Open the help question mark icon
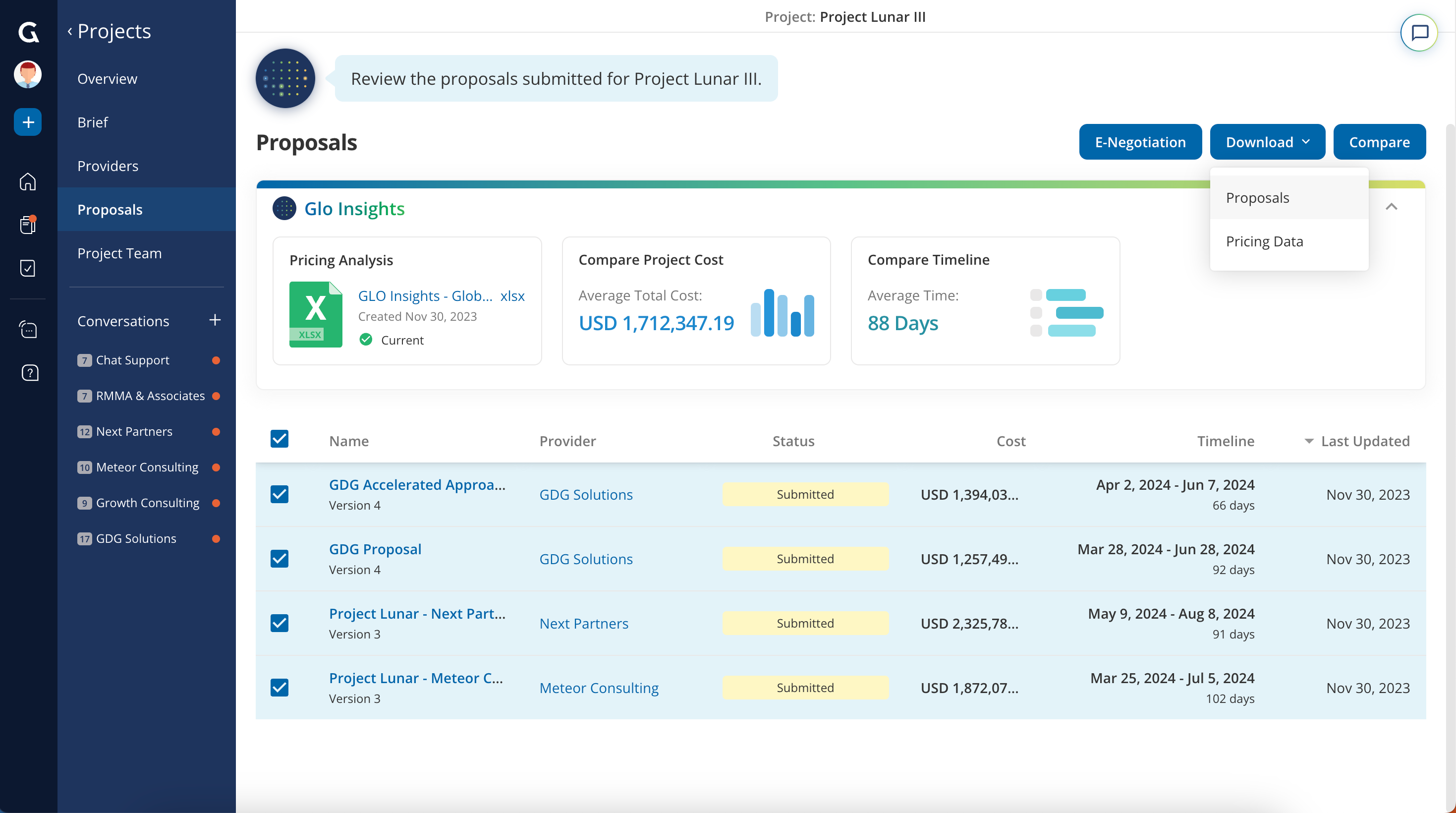The height and width of the screenshot is (813, 1456). tap(29, 373)
